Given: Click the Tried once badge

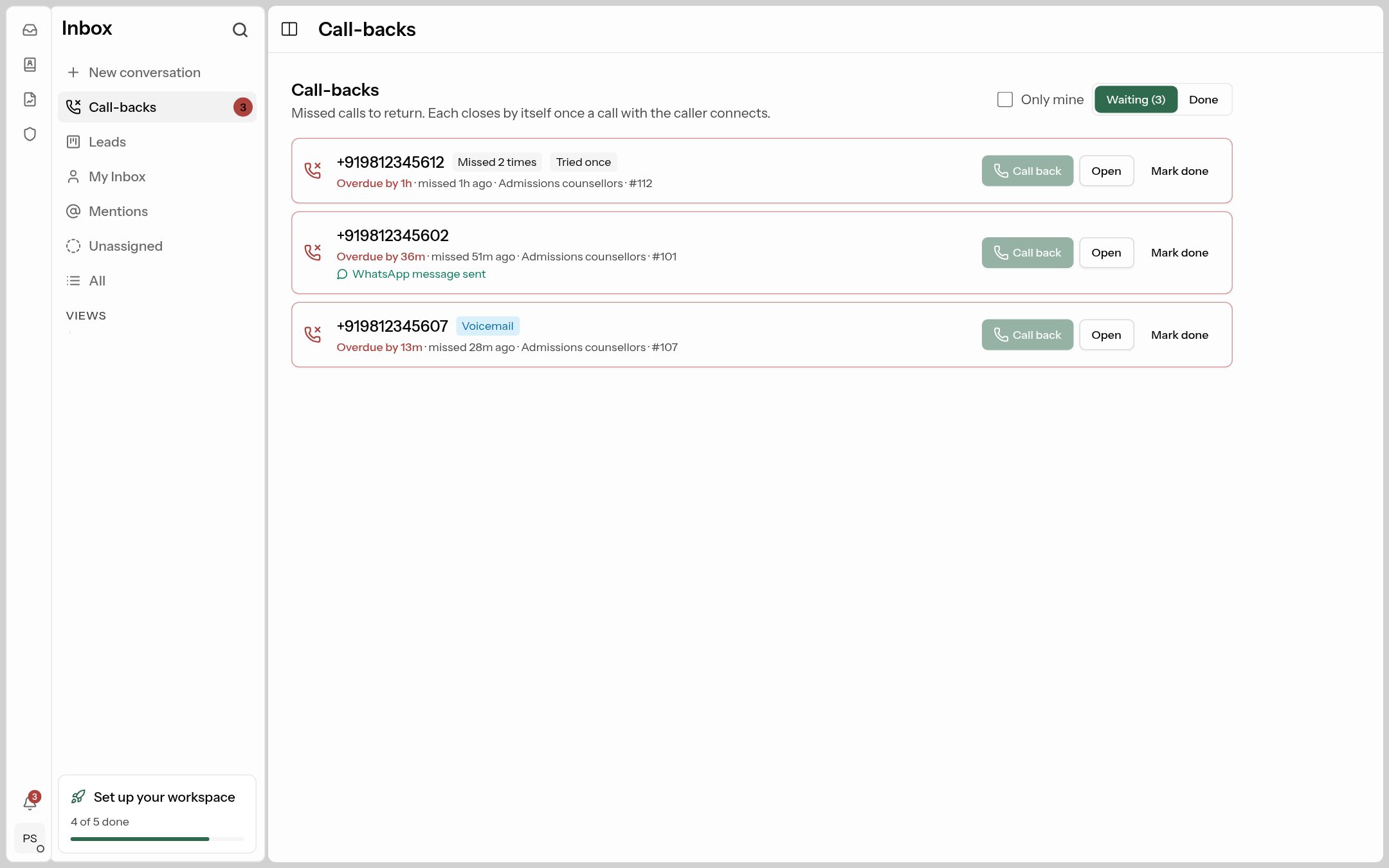Looking at the screenshot, I should [583, 162].
